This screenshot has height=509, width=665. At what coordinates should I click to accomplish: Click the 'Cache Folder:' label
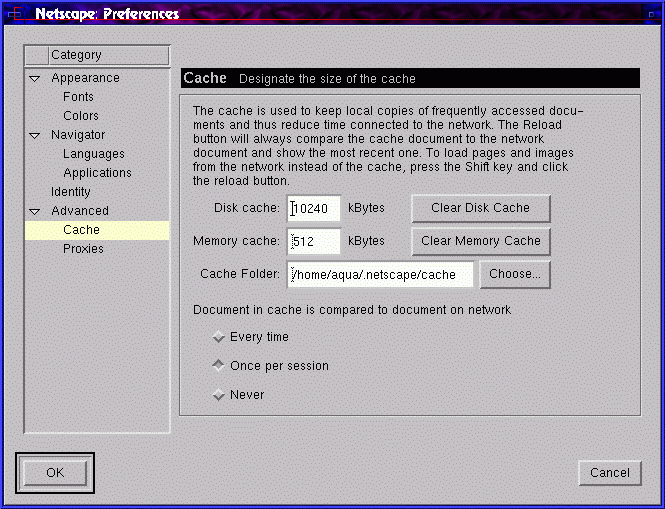click(240, 274)
